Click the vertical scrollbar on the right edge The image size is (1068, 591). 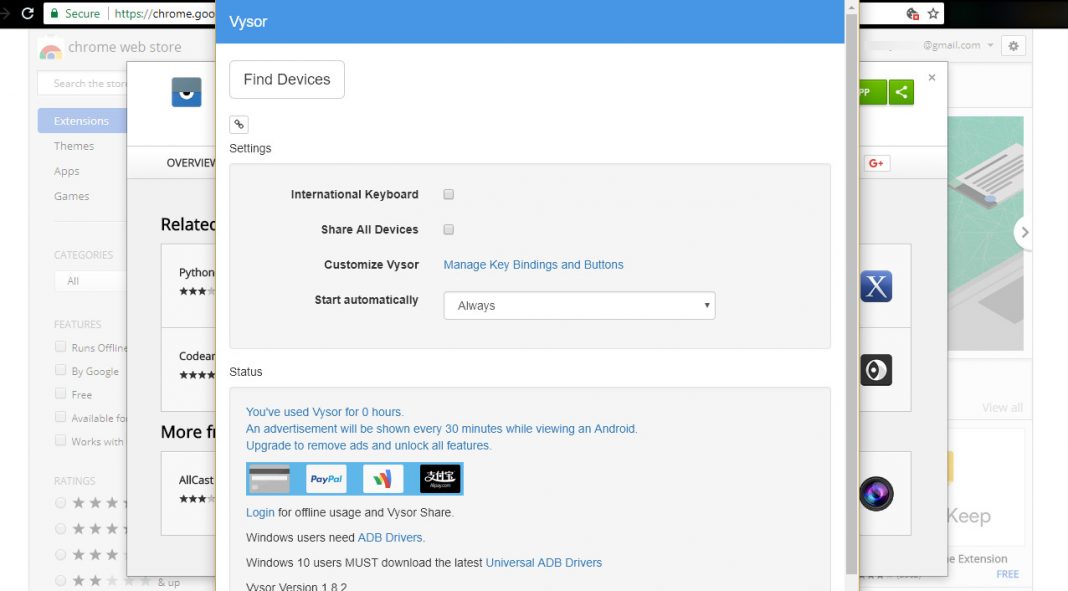point(852,300)
